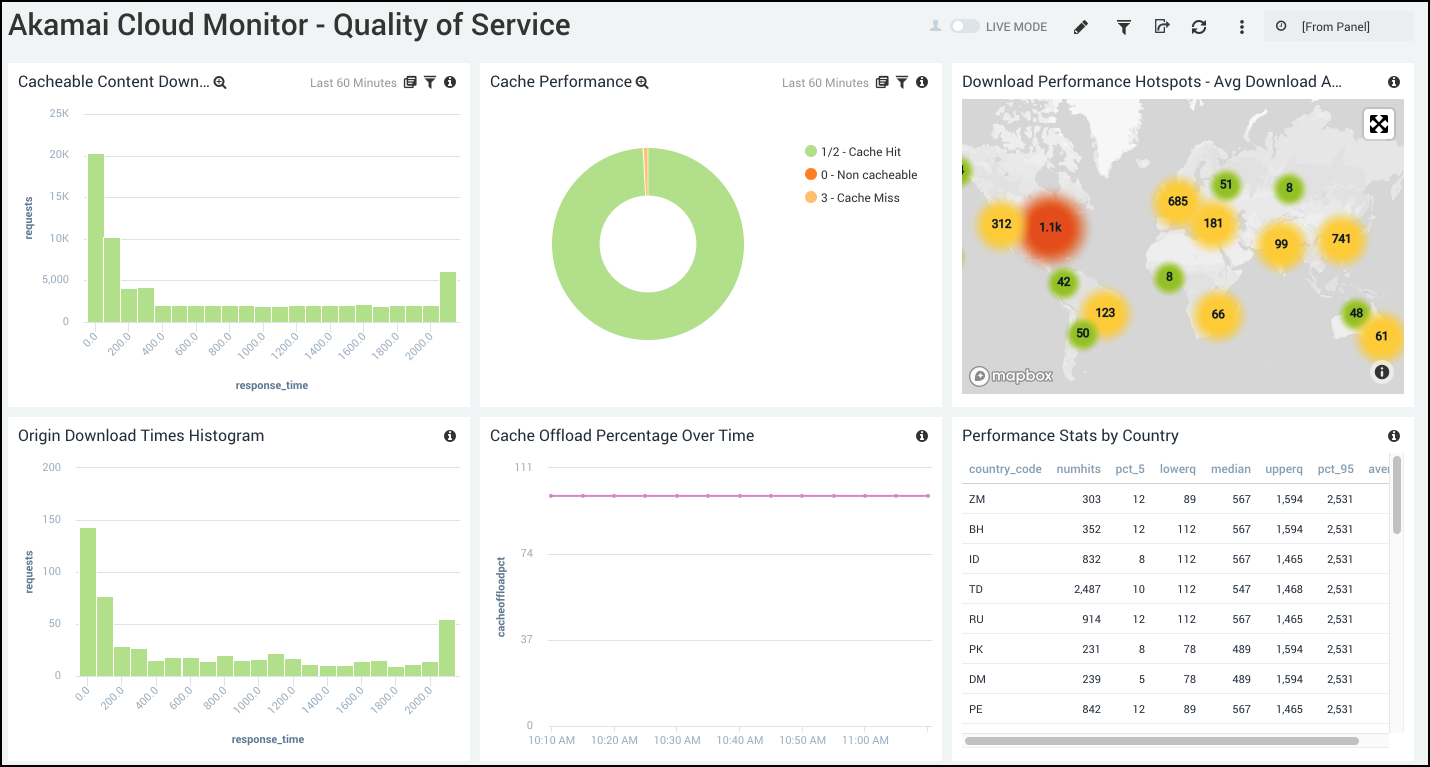Click 'Last 60 Minutes' on Cache Performance panel
This screenshot has width=1430, height=767.
[x=825, y=82]
